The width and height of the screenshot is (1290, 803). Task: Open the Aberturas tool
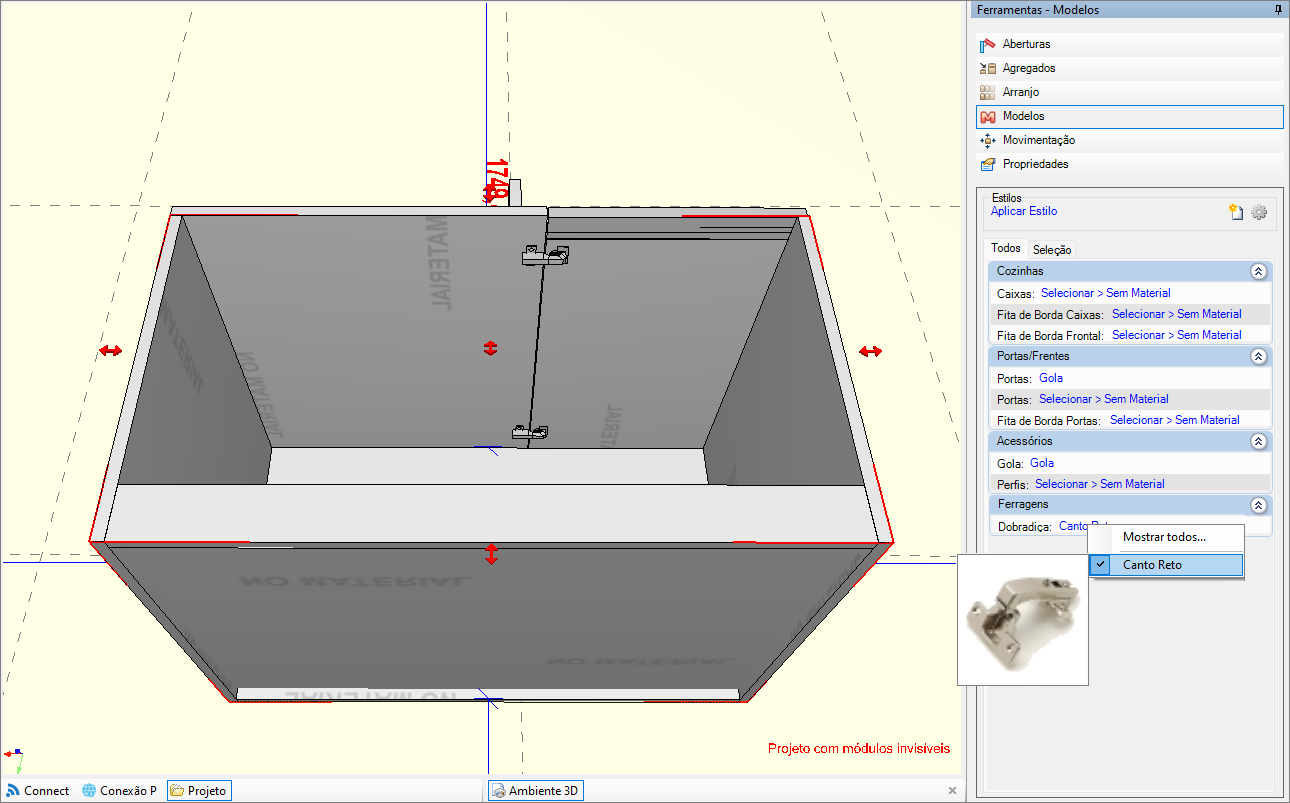1129,44
